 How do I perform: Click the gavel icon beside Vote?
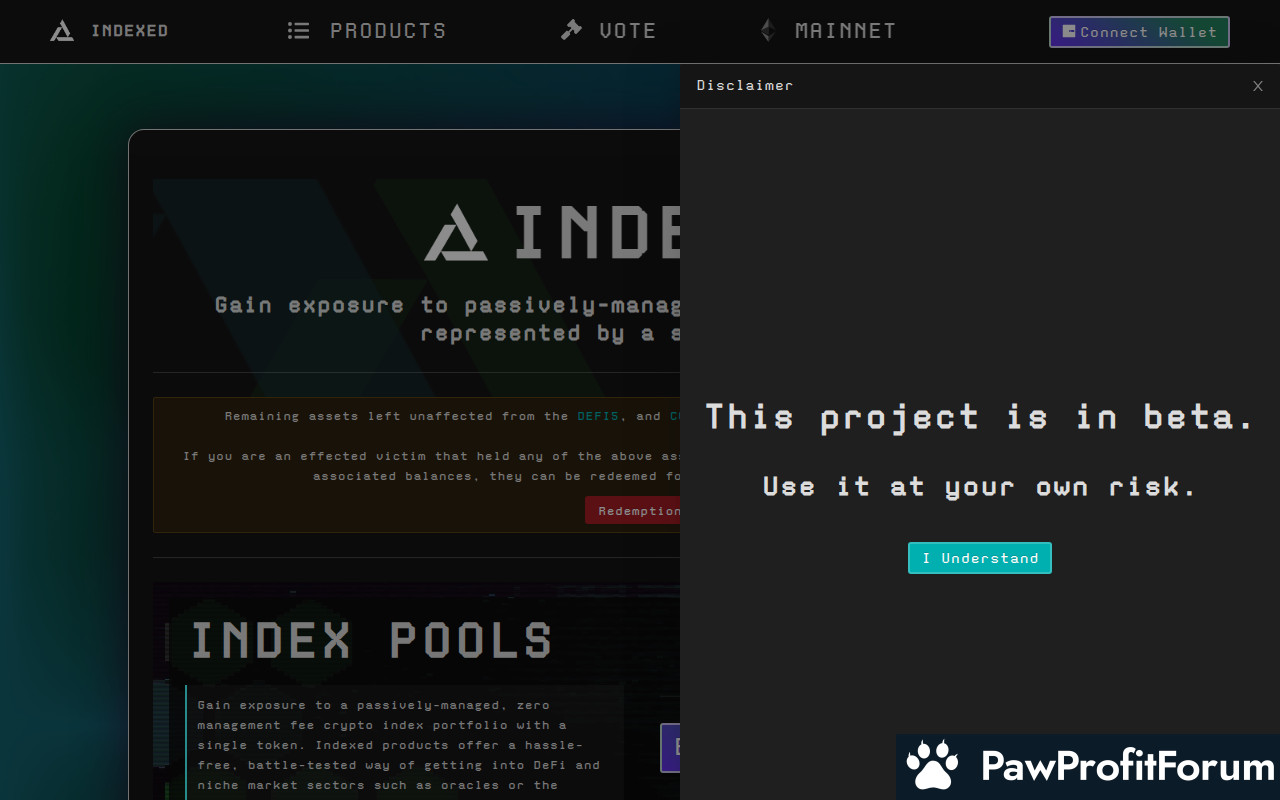click(x=571, y=31)
